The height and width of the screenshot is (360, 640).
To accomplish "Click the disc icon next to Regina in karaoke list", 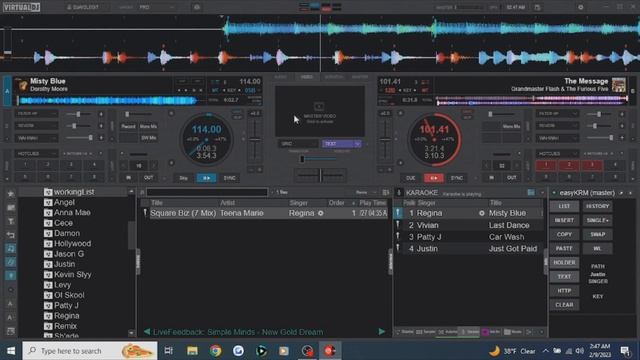I will 482,213.
